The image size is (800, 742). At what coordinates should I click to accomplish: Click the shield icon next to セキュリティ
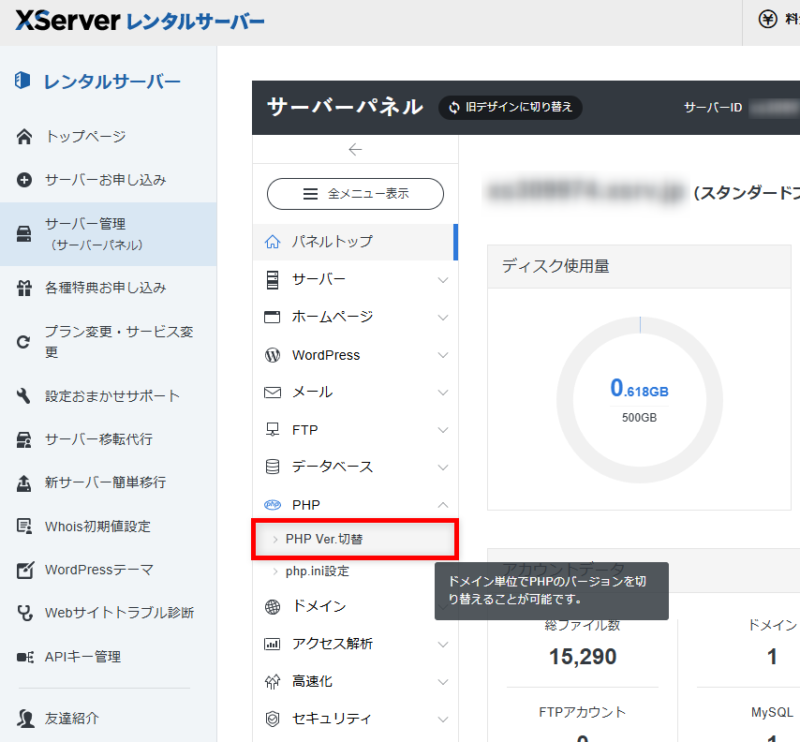click(272, 719)
